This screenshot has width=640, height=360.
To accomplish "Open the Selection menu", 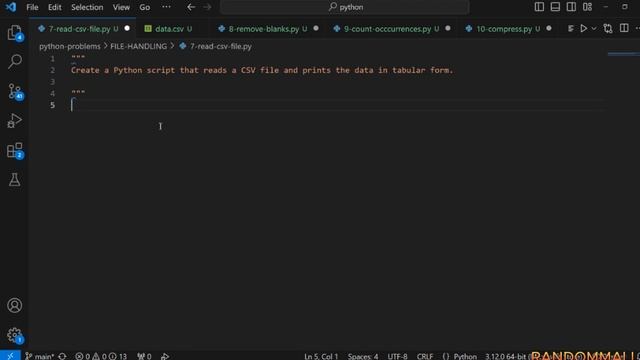I will pos(87,7).
